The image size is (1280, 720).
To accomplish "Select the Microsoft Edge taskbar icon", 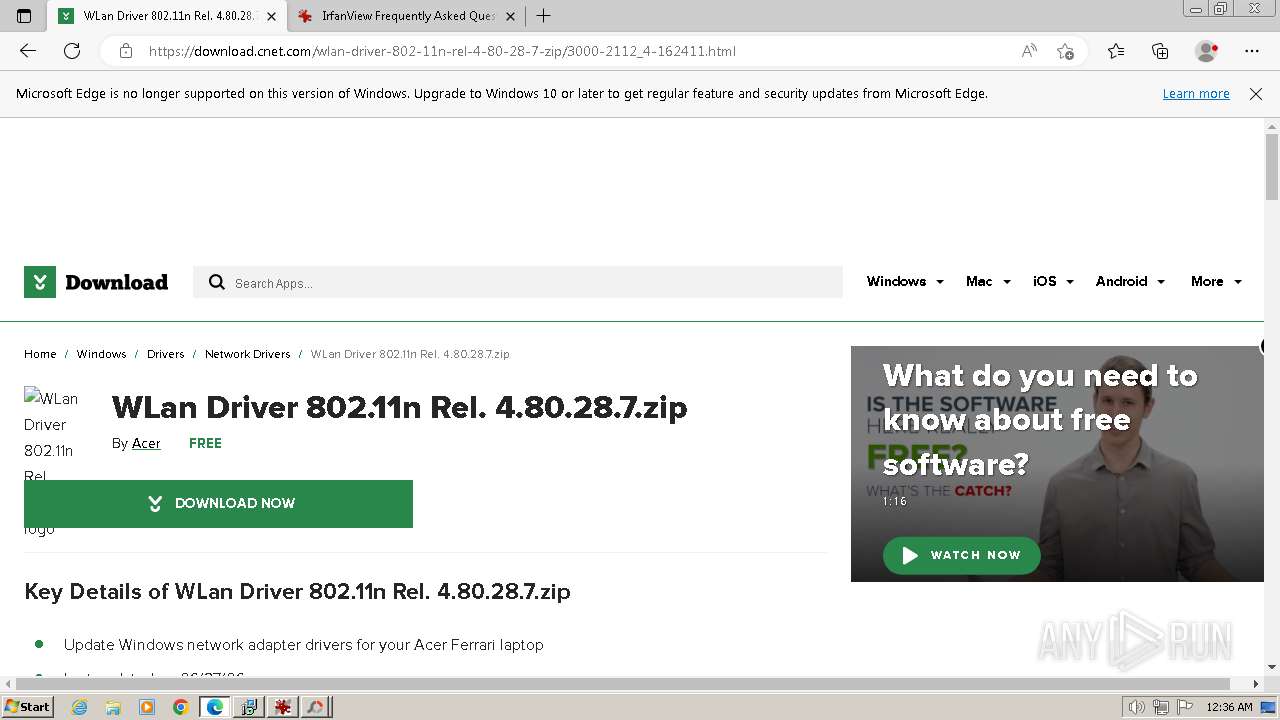I will tap(214, 707).
